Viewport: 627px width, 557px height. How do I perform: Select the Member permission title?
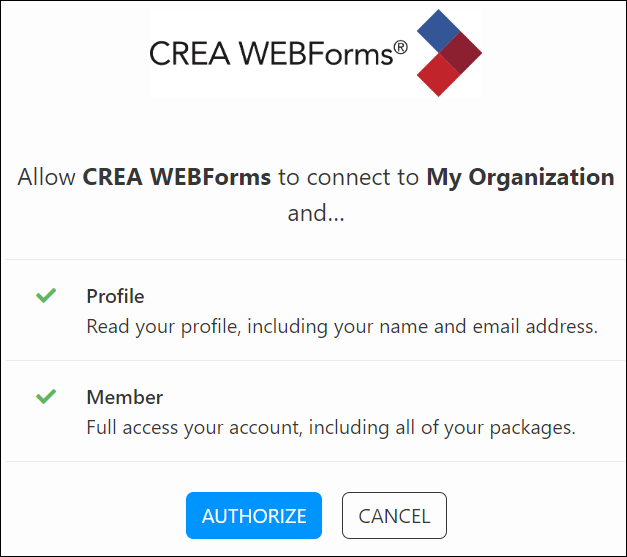pyautogui.click(x=124, y=397)
